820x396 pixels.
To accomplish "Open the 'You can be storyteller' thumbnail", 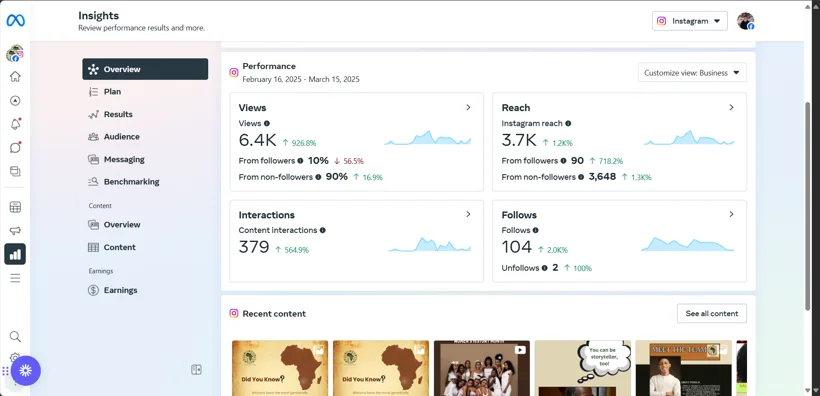I will (x=583, y=368).
